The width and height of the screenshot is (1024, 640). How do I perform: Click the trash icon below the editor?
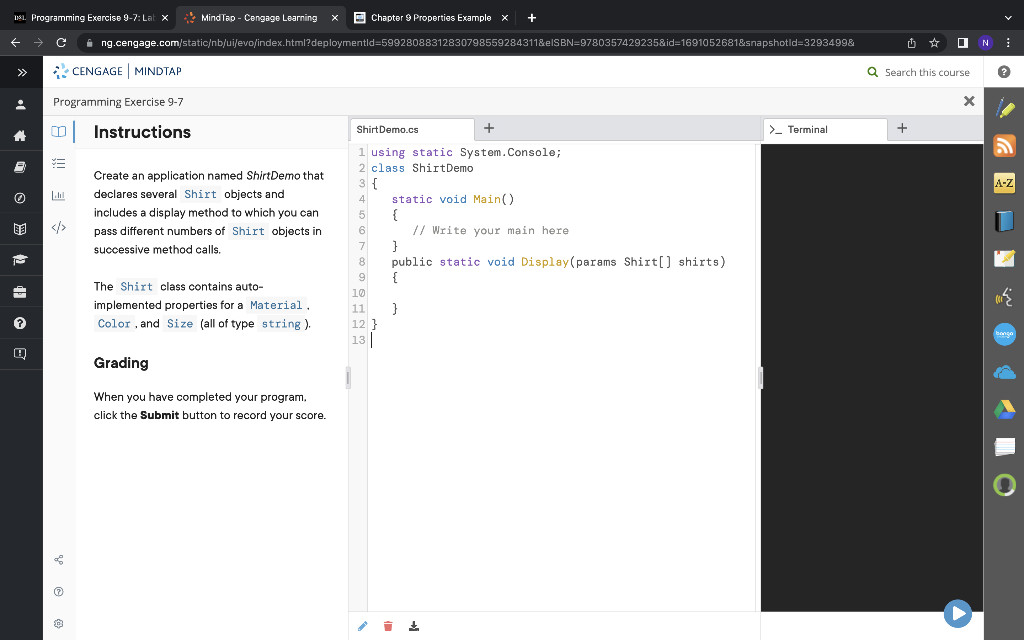pos(388,625)
